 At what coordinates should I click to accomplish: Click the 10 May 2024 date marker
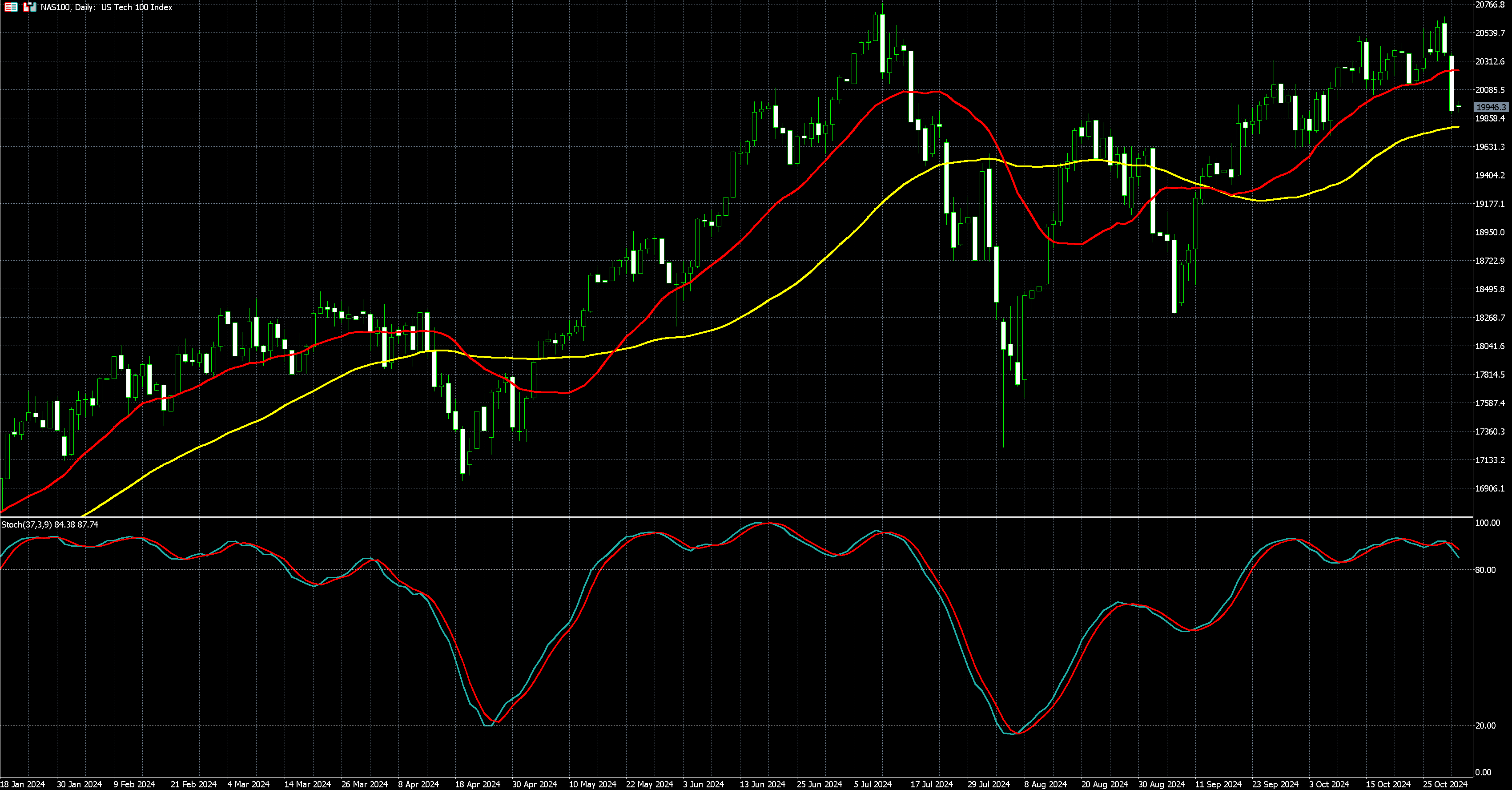(592, 784)
